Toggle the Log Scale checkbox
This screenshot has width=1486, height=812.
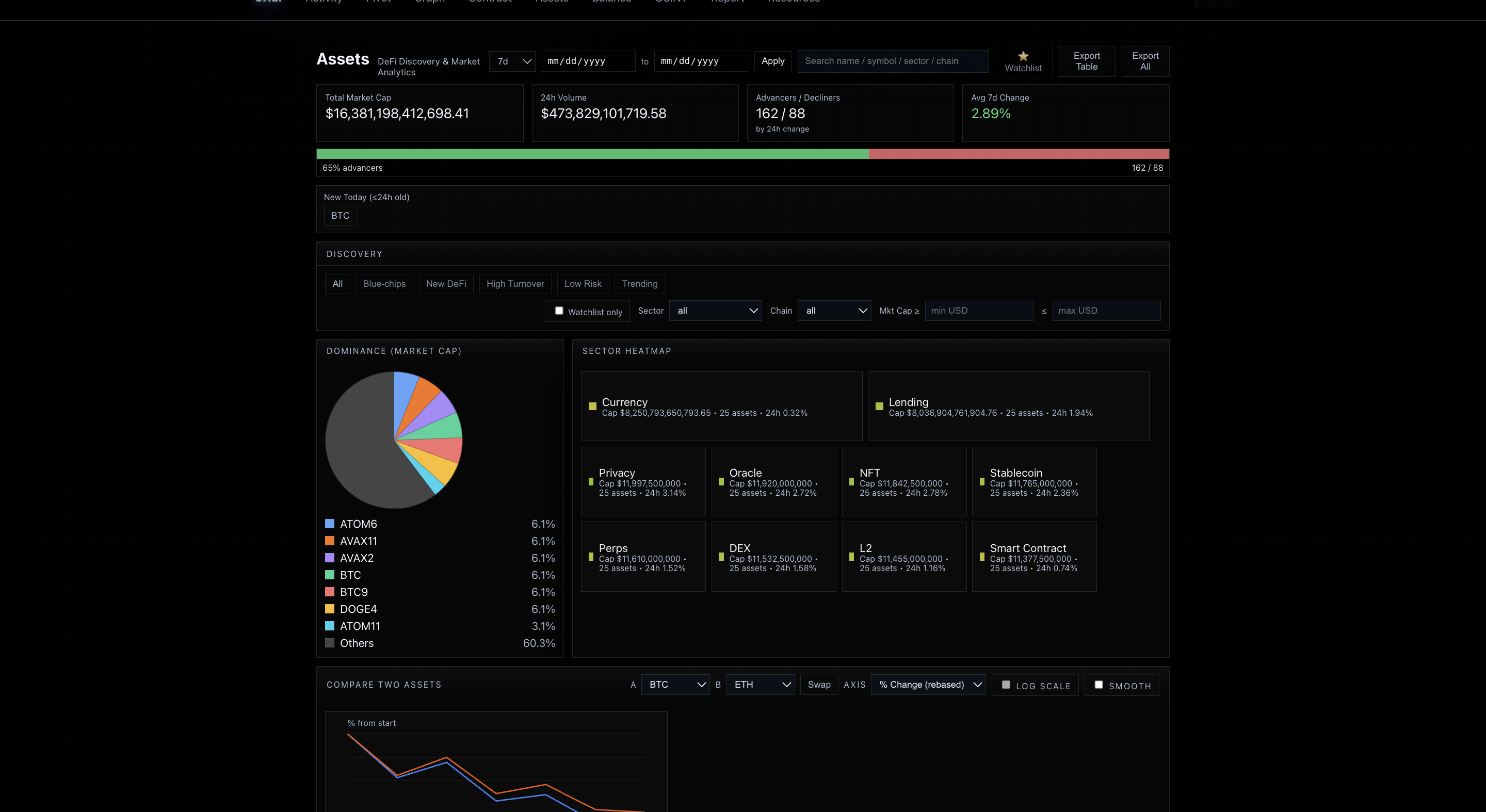coord(1006,685)
